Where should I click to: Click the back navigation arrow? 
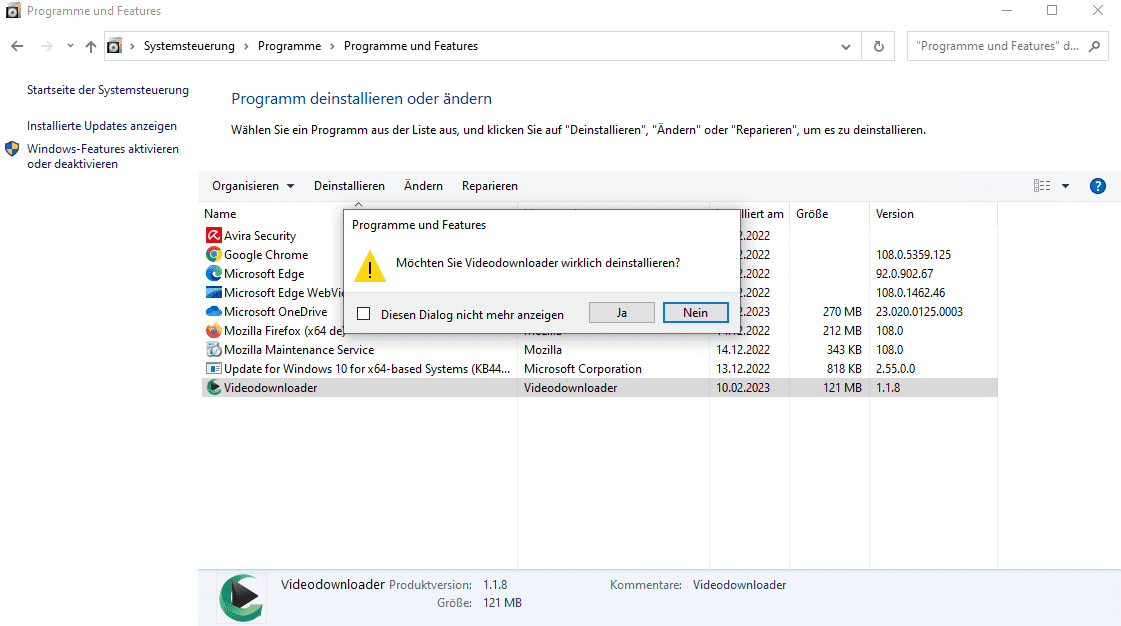tap(16, 45)
